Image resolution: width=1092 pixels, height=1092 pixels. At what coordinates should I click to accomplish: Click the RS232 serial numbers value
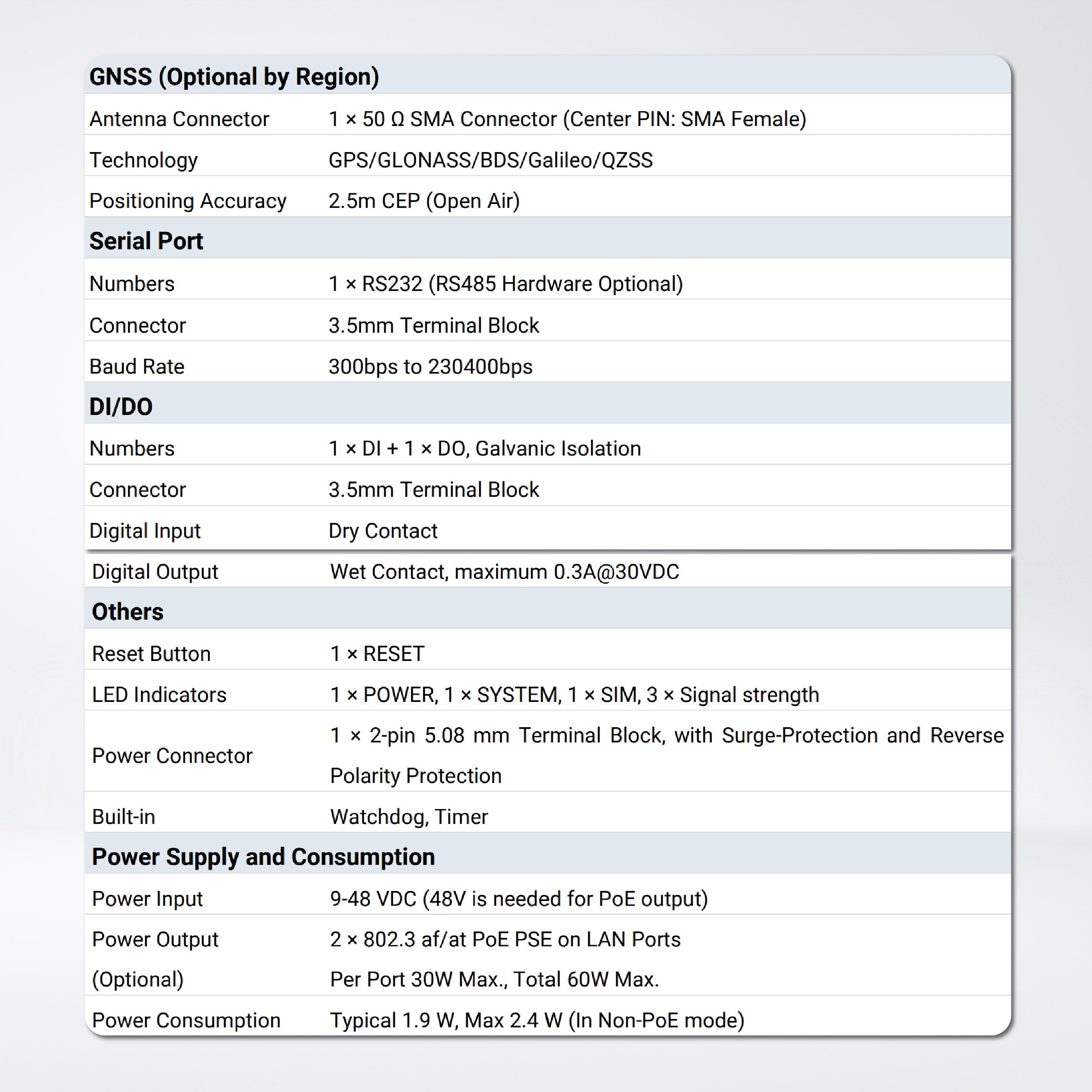click(x=505, y=284)
